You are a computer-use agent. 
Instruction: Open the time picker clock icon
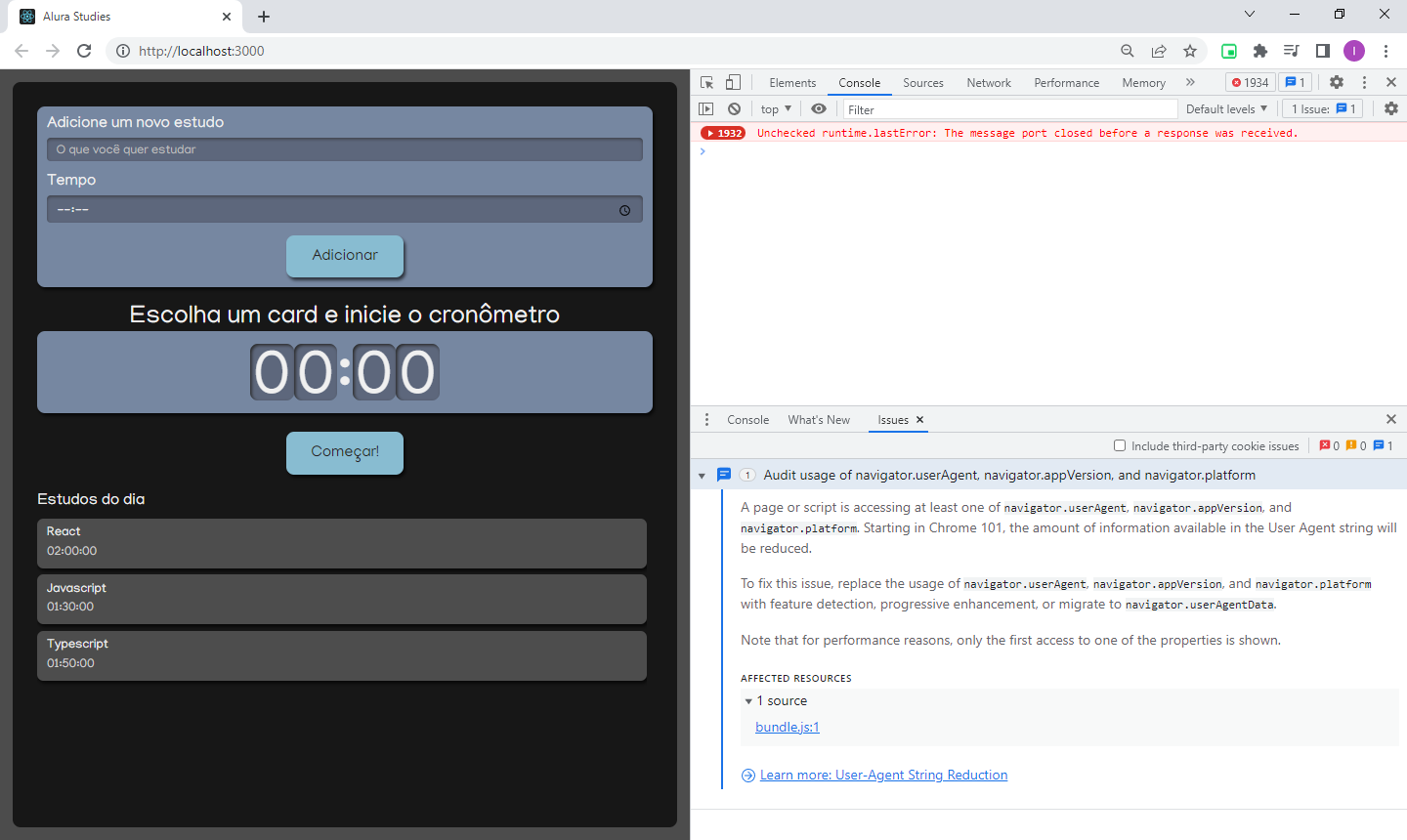(625, 210)
